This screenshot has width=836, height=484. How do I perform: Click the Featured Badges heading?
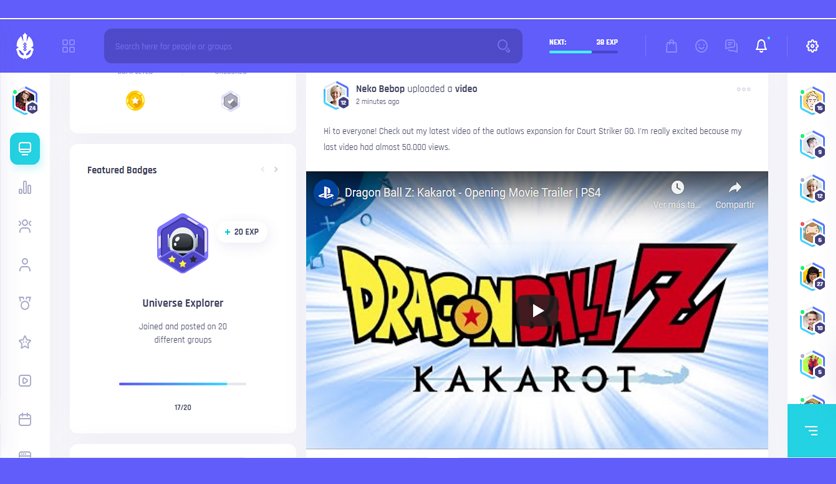tap(122, 170)
